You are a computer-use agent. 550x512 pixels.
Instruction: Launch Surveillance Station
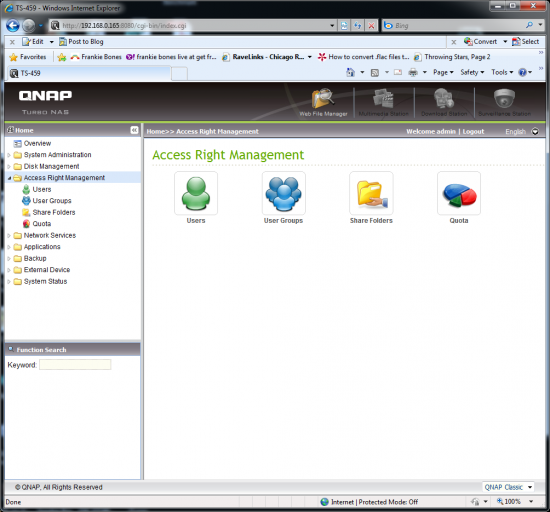click(504, 102)
